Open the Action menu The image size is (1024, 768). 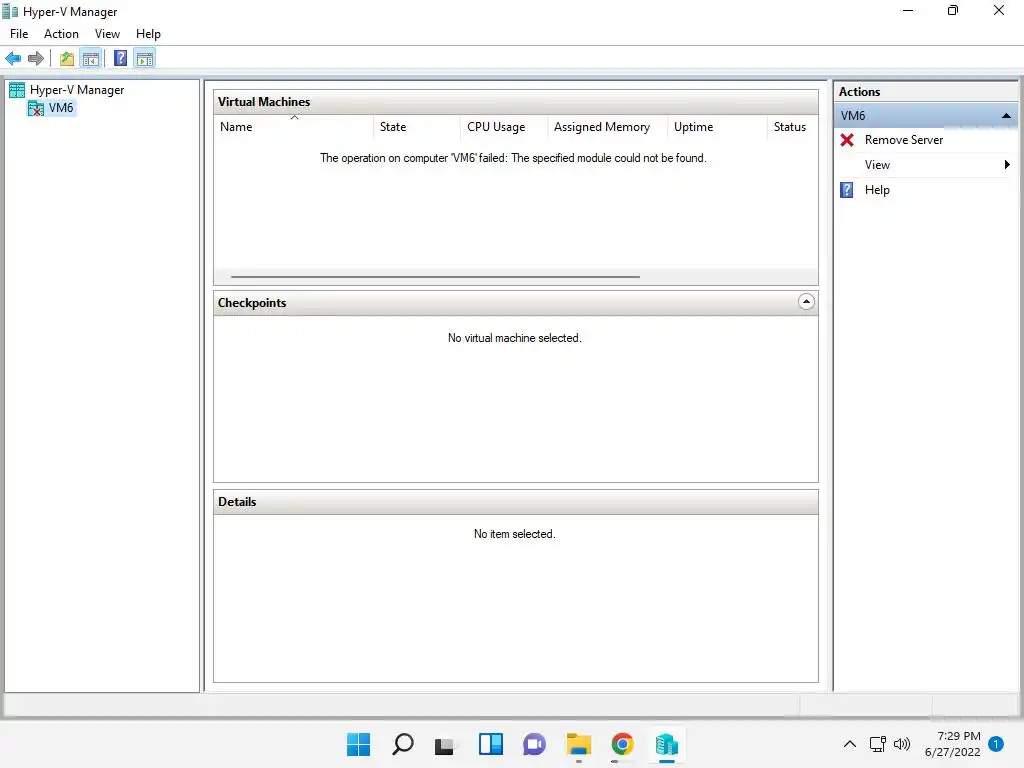click(x=61, y=34)
